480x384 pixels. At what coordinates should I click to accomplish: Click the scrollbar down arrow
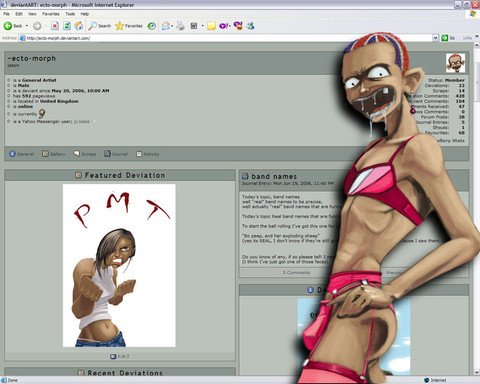coord(476,372)
